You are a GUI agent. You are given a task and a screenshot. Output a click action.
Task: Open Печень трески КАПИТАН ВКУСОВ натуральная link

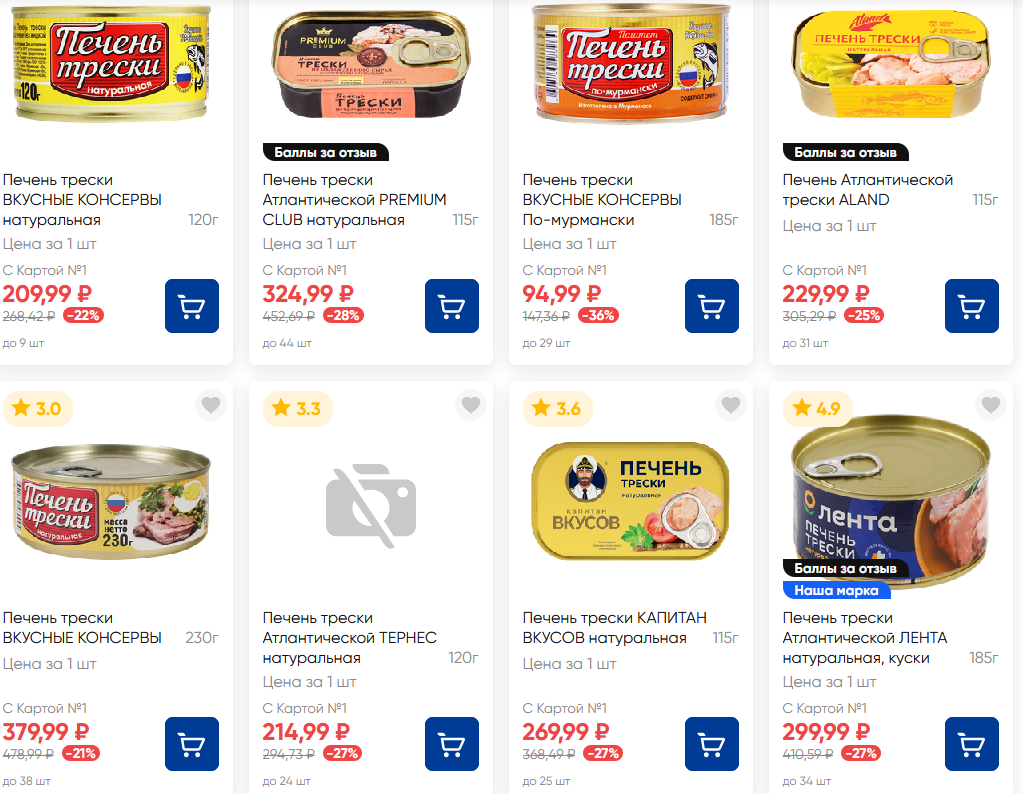[614, 628]
